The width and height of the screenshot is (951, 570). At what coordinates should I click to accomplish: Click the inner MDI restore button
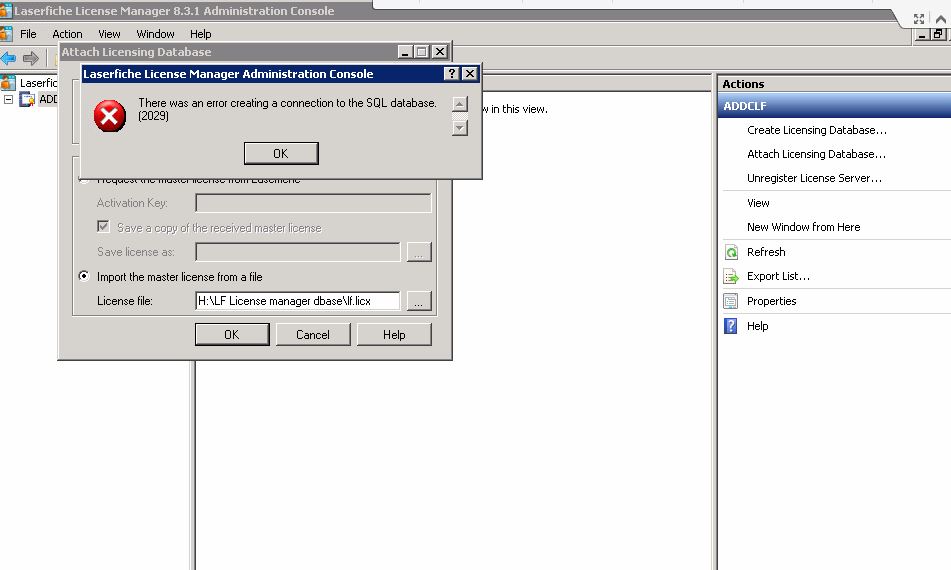tap(938, 35)
